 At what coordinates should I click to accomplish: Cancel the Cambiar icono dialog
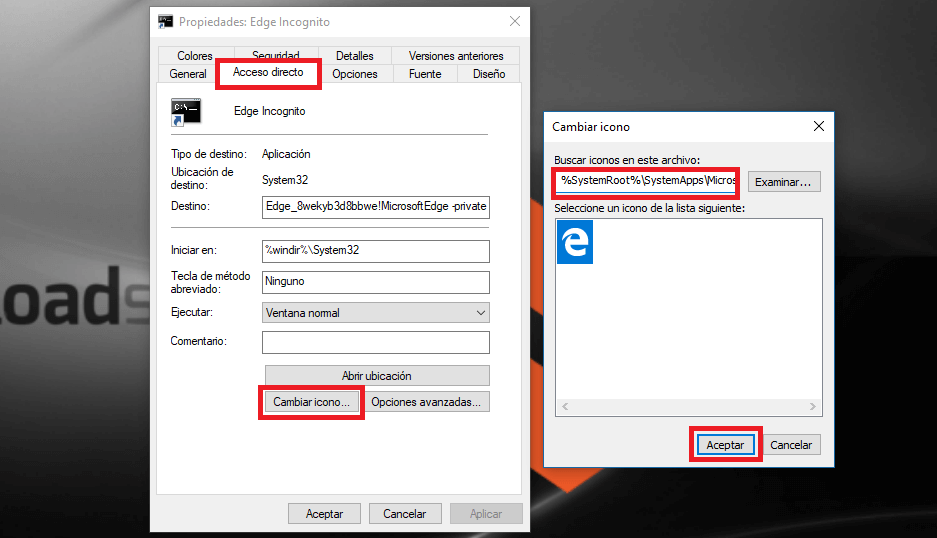791,445
